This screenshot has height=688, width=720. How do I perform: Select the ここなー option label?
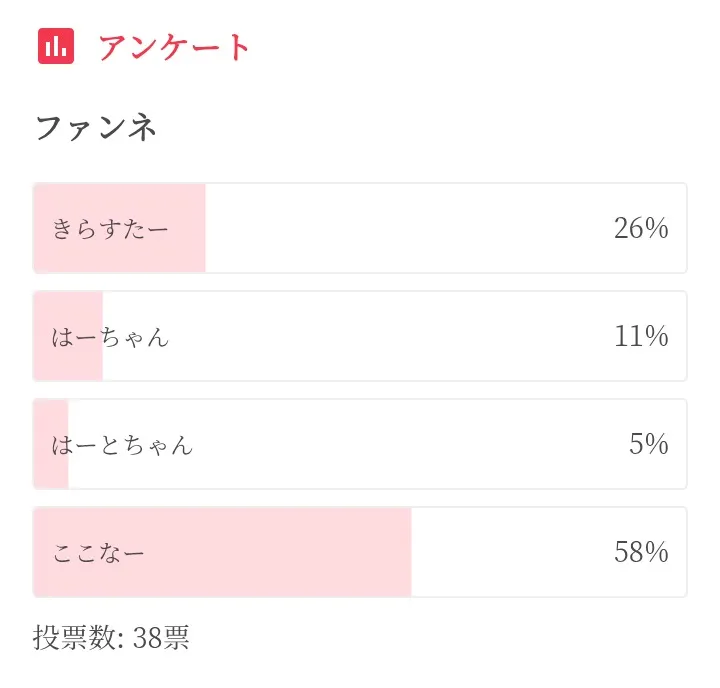point(98,553)
